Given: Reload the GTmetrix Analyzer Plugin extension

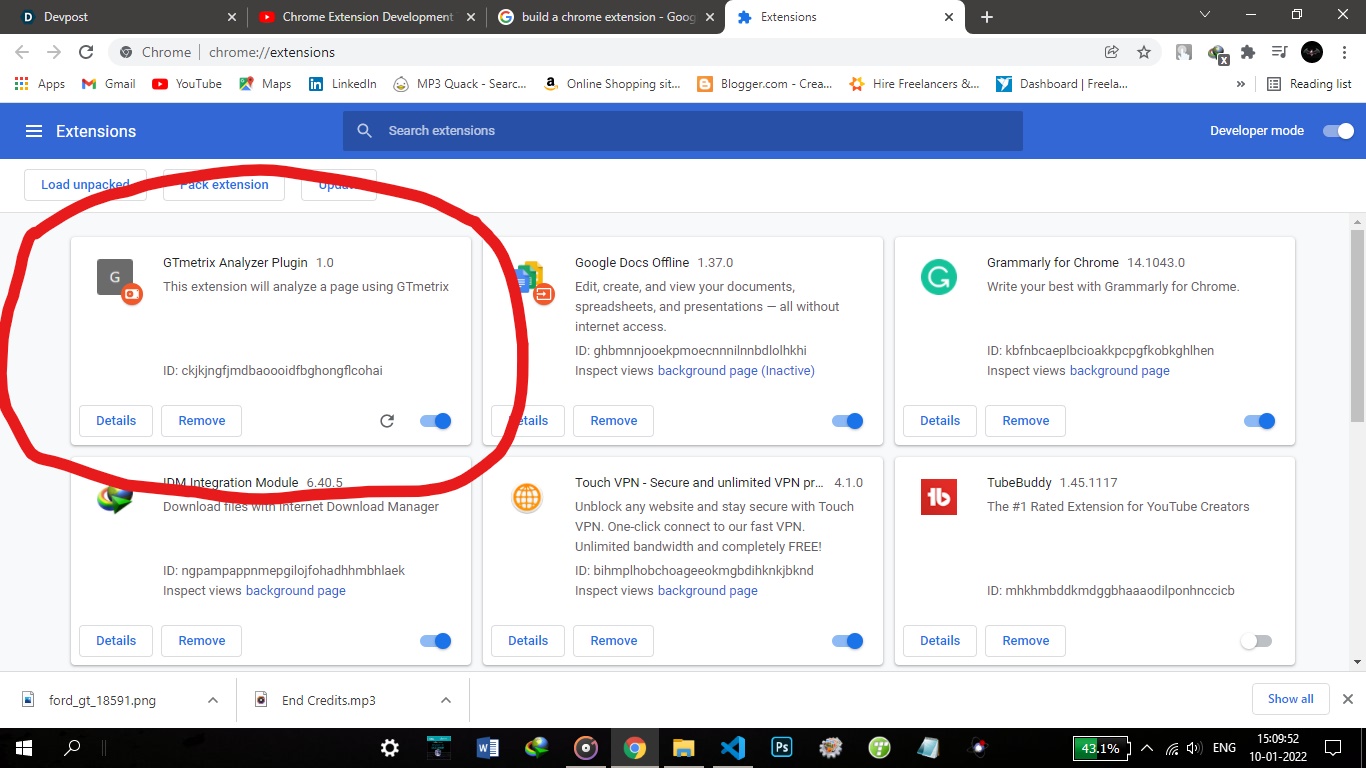Looking at the screenshot, I should pyautogui.click(x=387, y=421).
